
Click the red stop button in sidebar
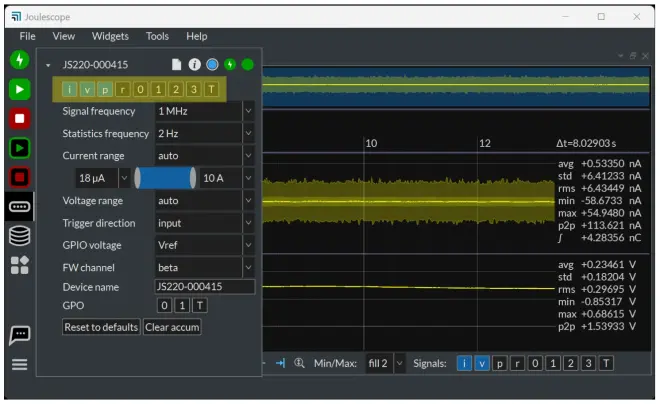pyautogui.click(x=19, y=119)
